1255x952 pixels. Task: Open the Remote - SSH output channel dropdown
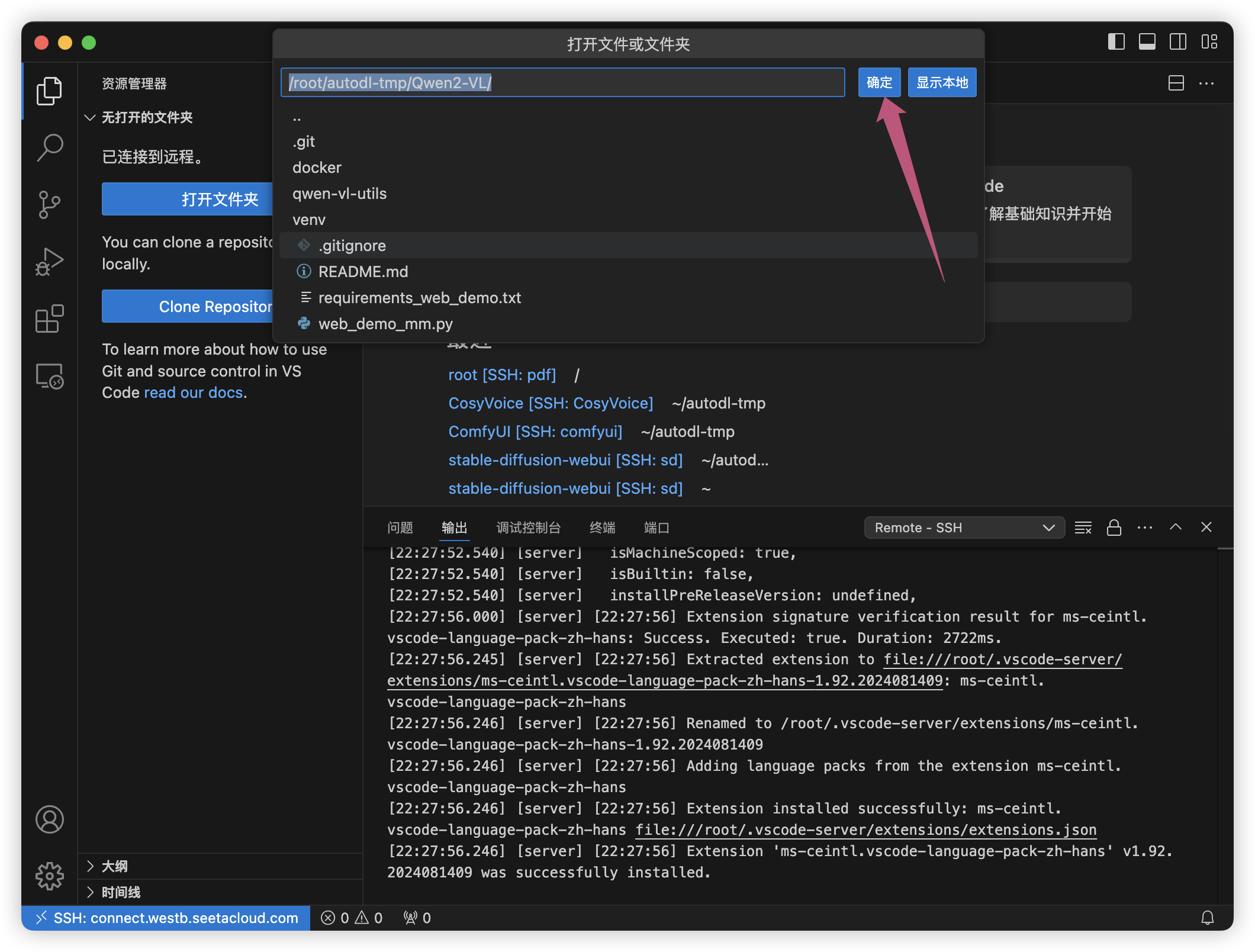964,528
